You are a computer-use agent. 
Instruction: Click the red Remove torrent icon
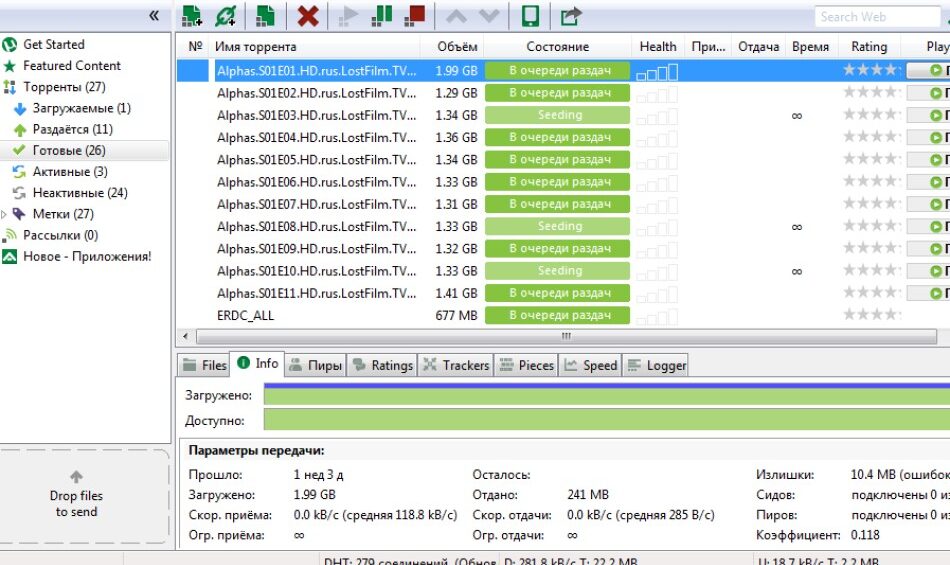tap(308, 16)
